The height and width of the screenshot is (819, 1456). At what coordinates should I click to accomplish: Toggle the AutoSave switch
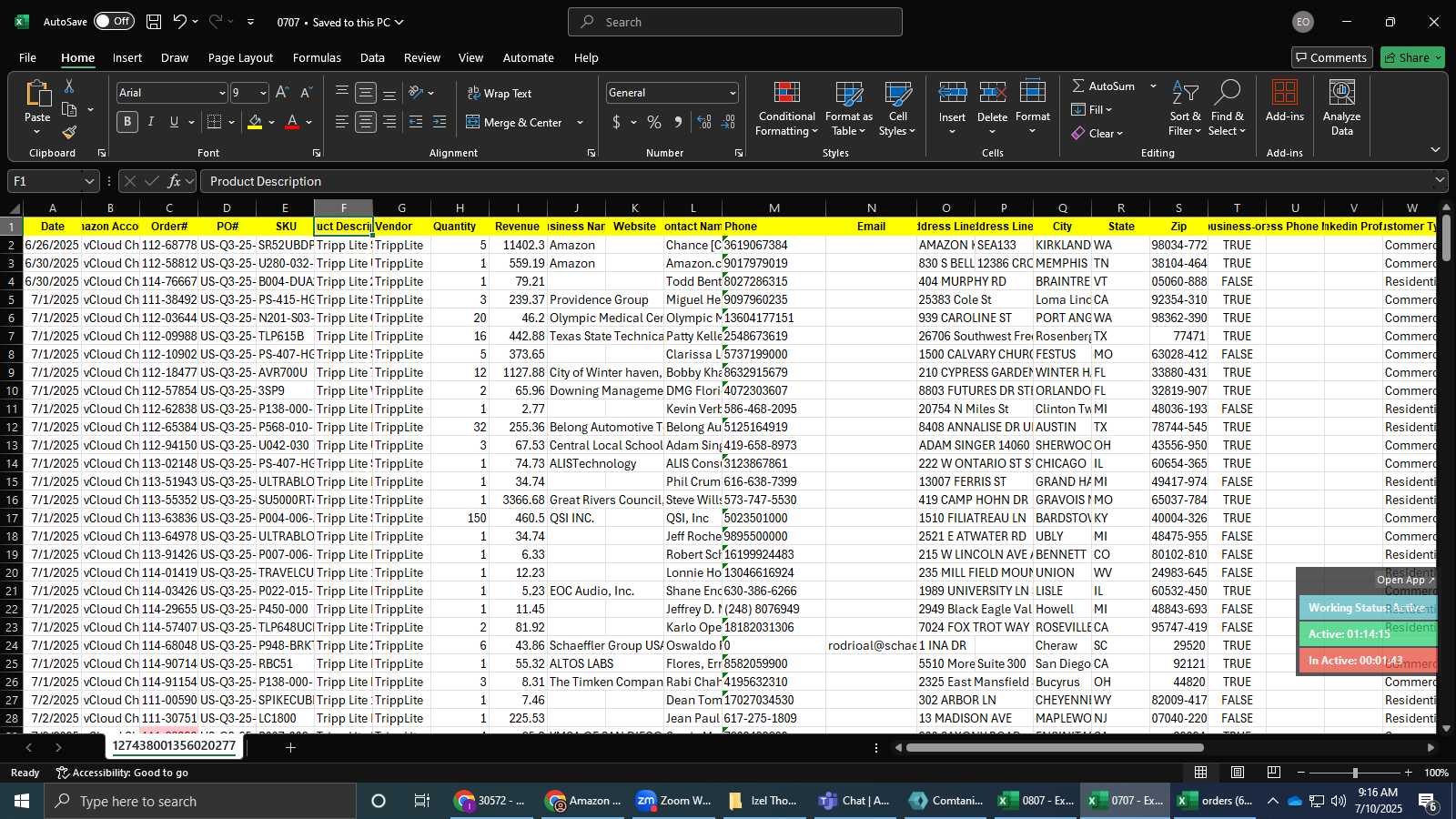click(114, 22)
